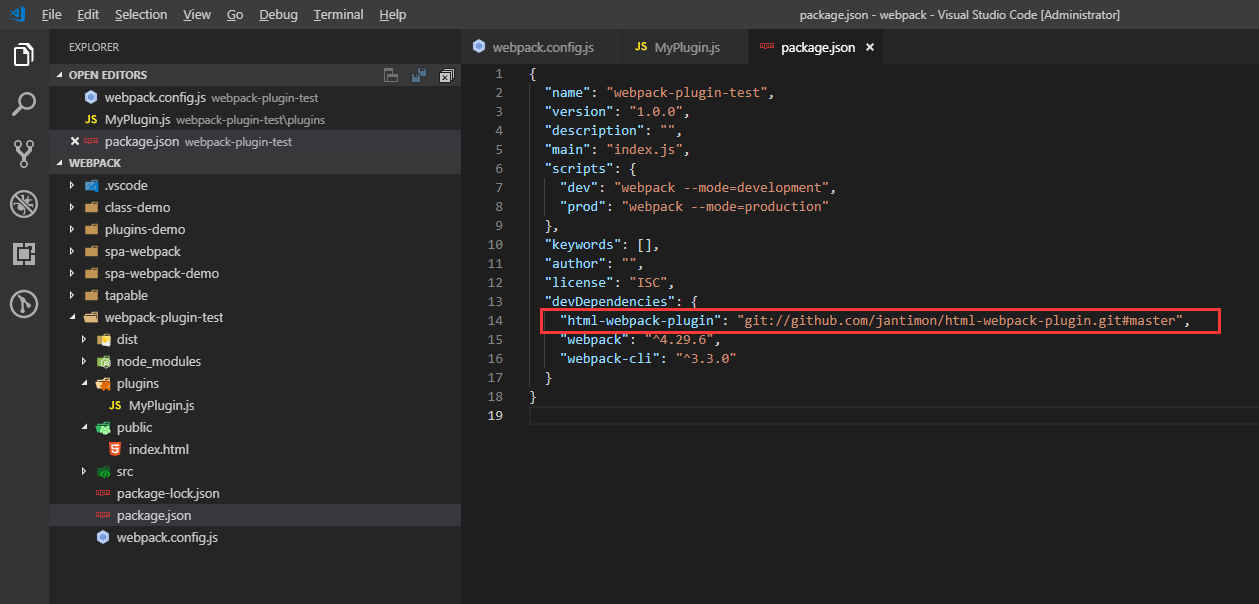Image resolution: width=1259 pixels, height=604 pixels.
Task: Expand the spa-webpack folder arrow
Action: click(x=72, y=252)
